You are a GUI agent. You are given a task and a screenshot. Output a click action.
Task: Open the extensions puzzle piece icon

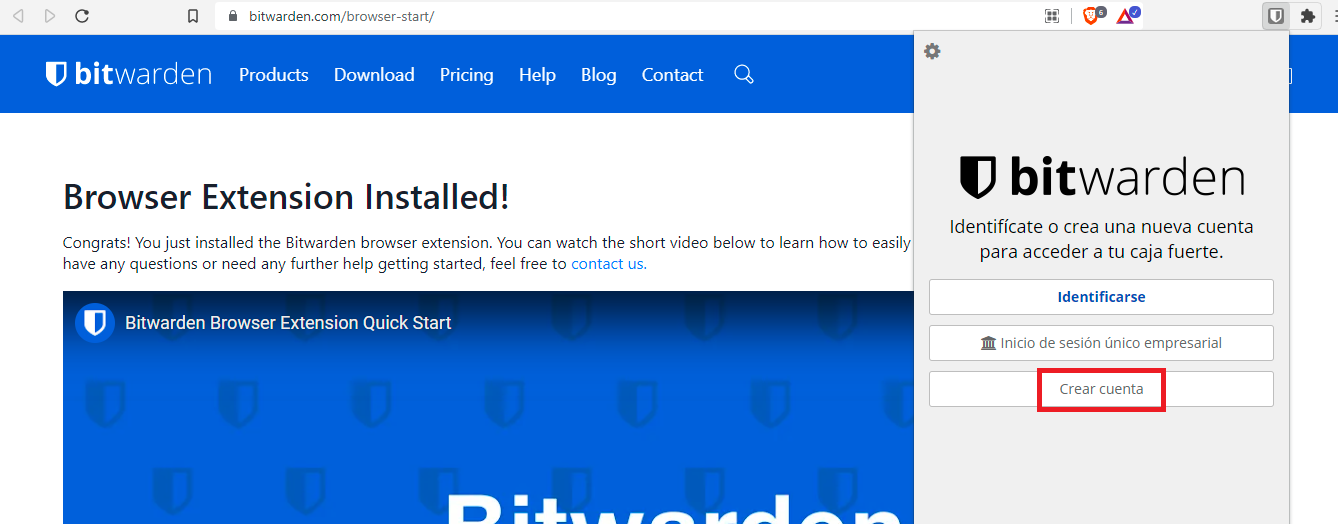(x=1307, y=16)
